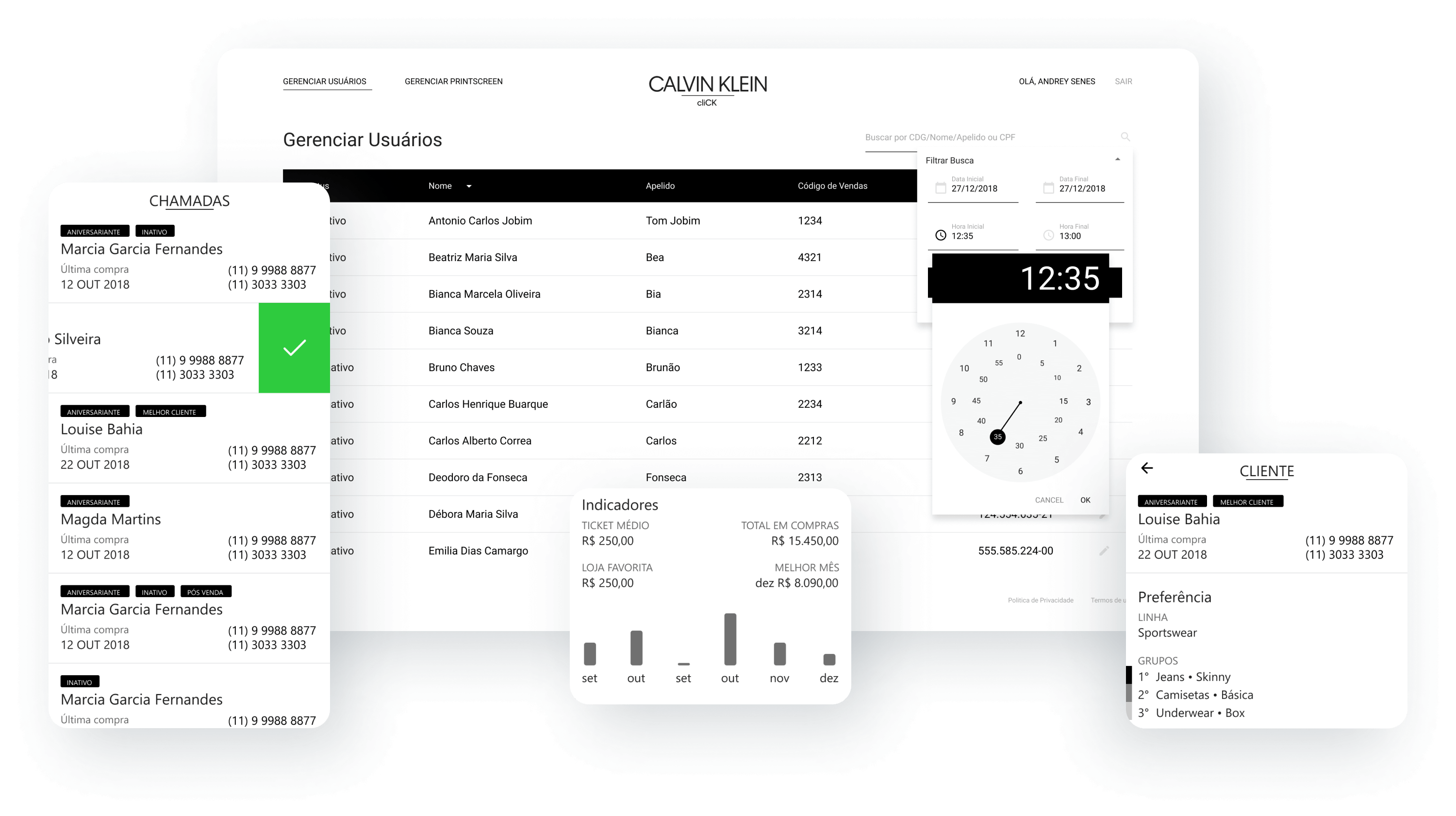The height and width of the screenshot is (816, 1456).
Task: Click Data Inicial 27/12/2018 field
Action: 973,188
